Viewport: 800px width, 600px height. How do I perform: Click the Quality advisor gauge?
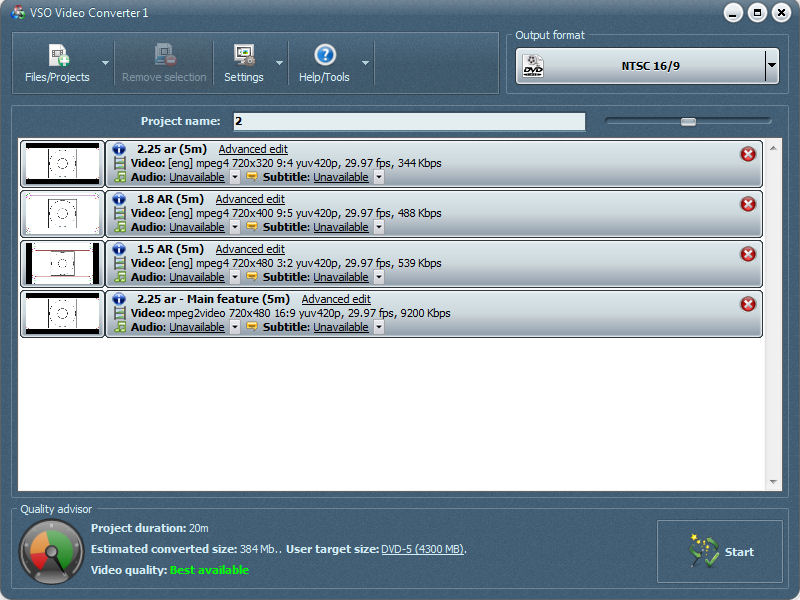(52, 552)
